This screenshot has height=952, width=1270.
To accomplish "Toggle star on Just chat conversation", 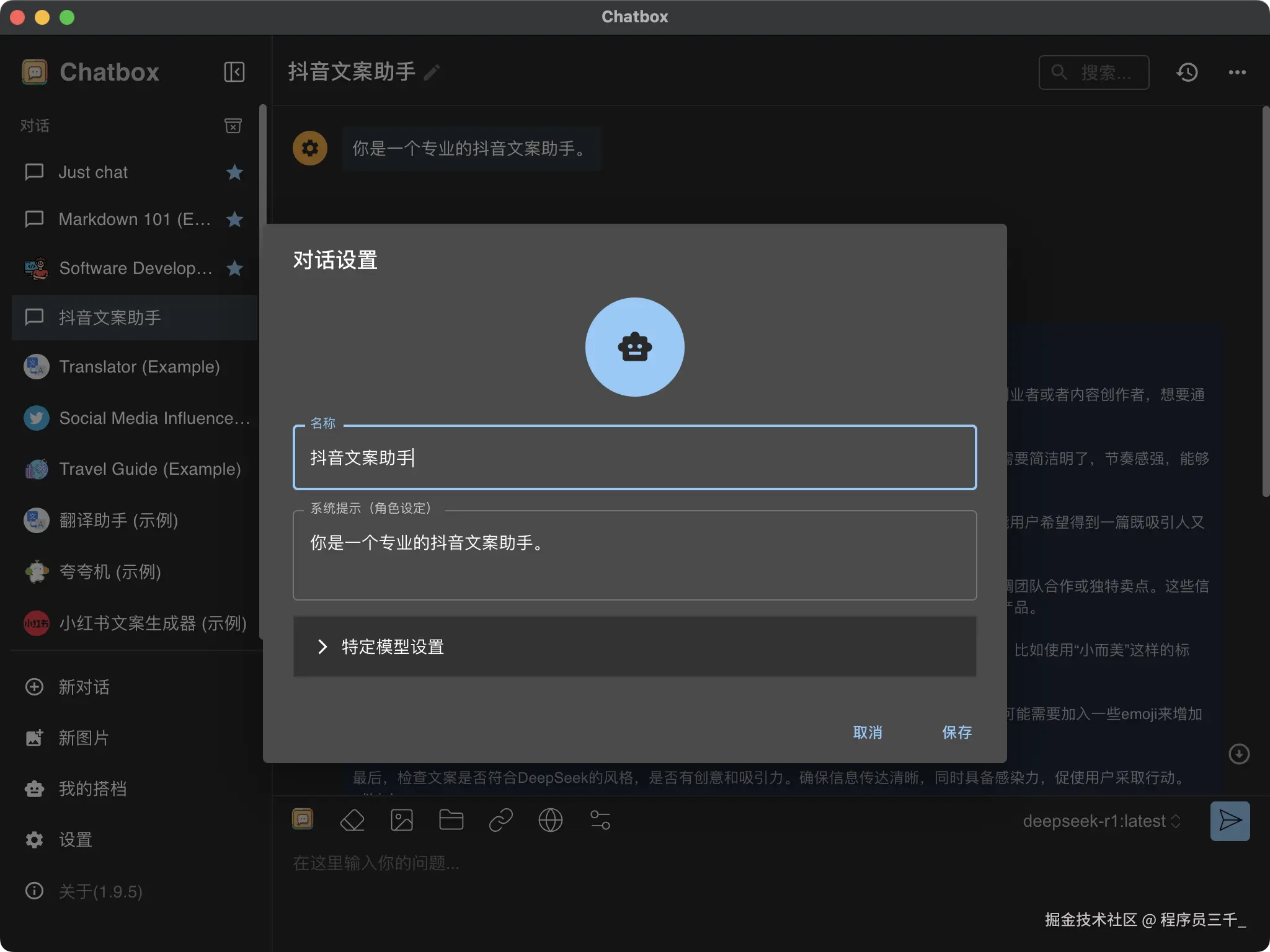I will tap(234, 172).
